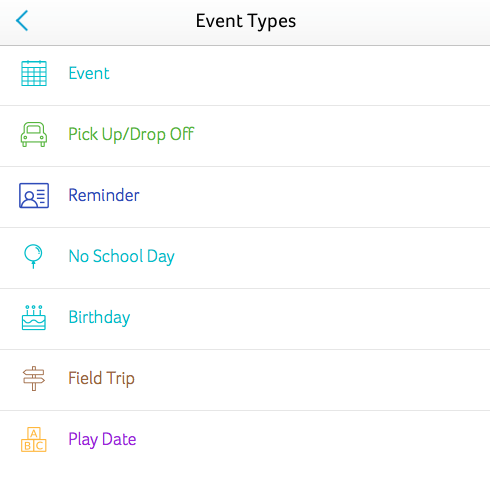
Task: Go back using the blue arrow
Action: 22,21
